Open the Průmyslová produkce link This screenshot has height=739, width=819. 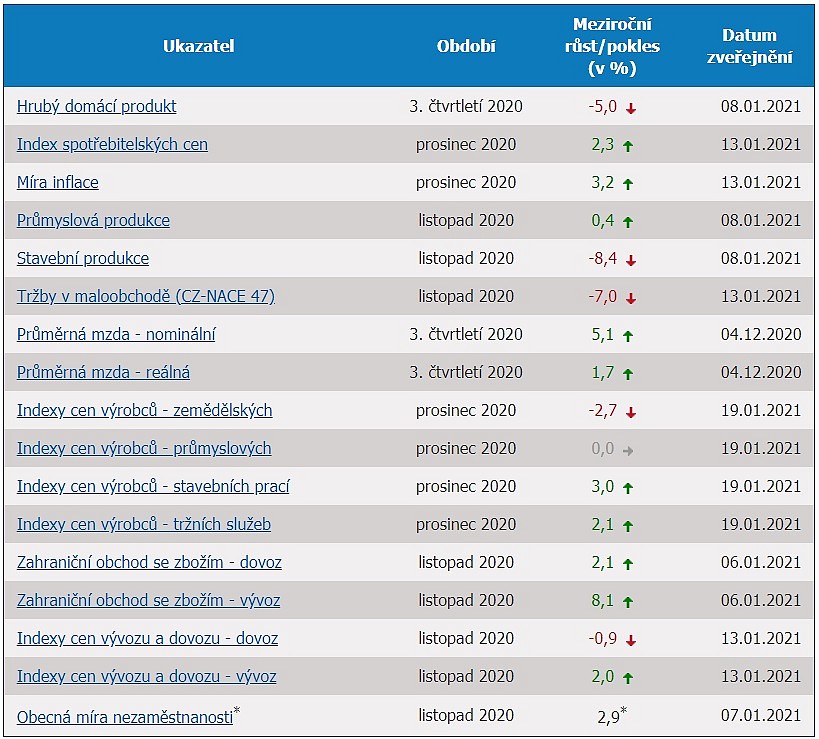(93, 220)
